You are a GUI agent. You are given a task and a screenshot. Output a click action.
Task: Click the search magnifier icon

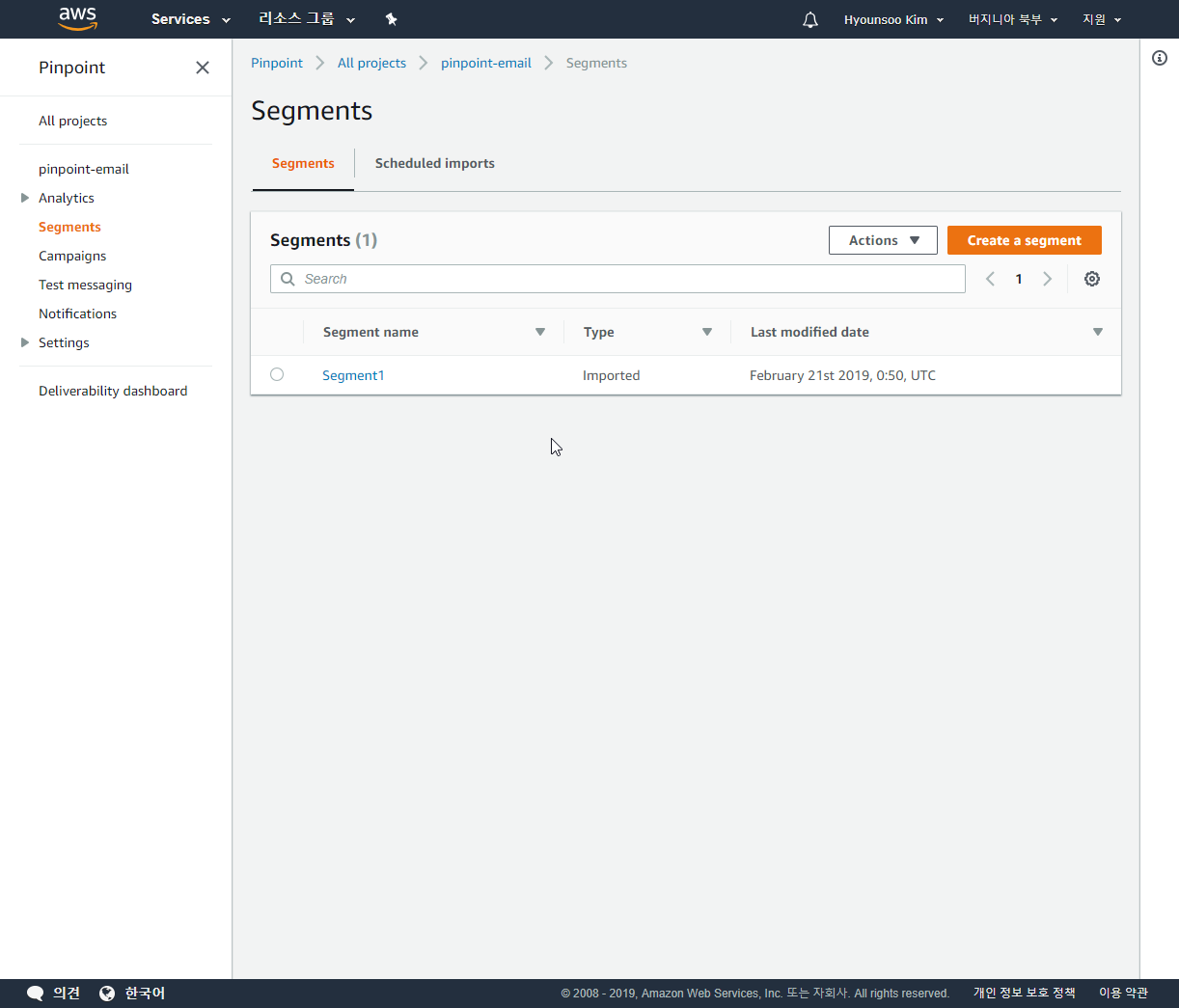click(288, 279)
